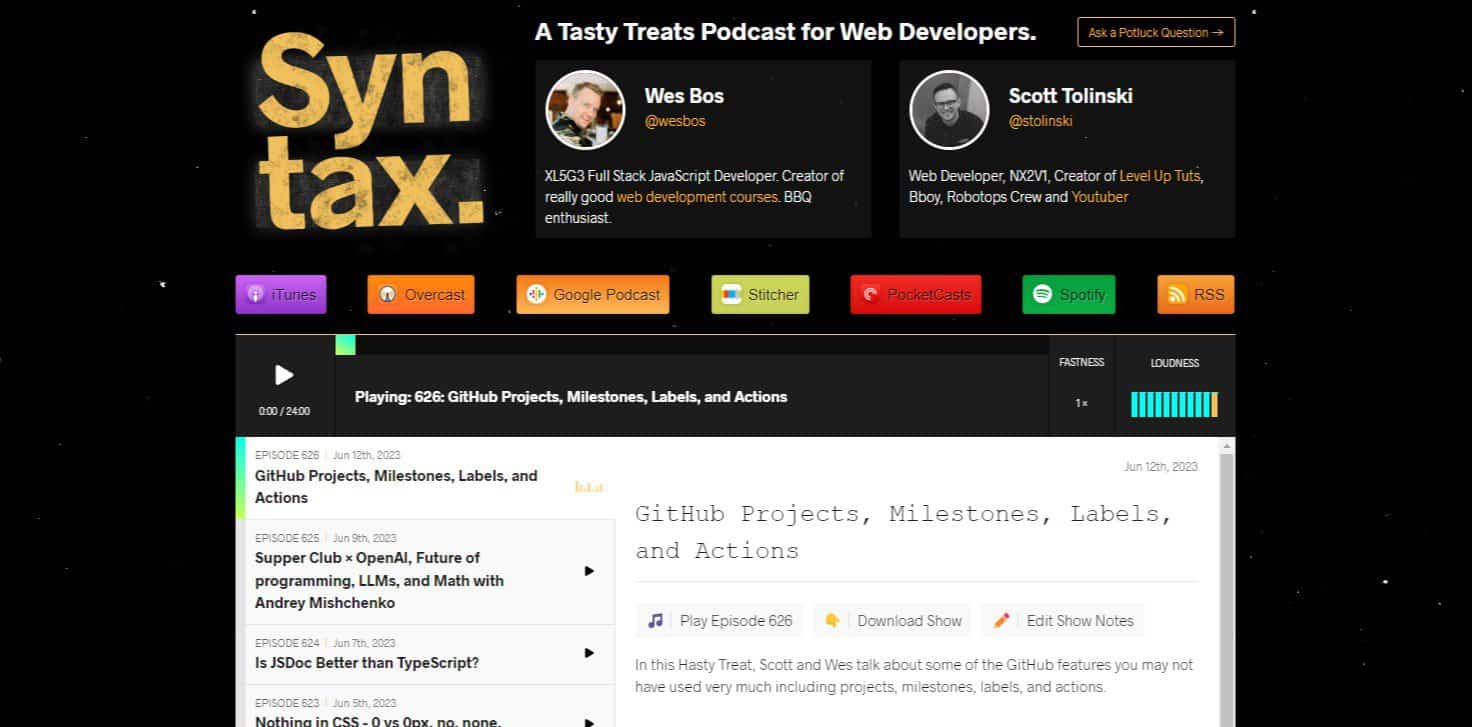Open the podcast in iTunes

click(280, 294)
